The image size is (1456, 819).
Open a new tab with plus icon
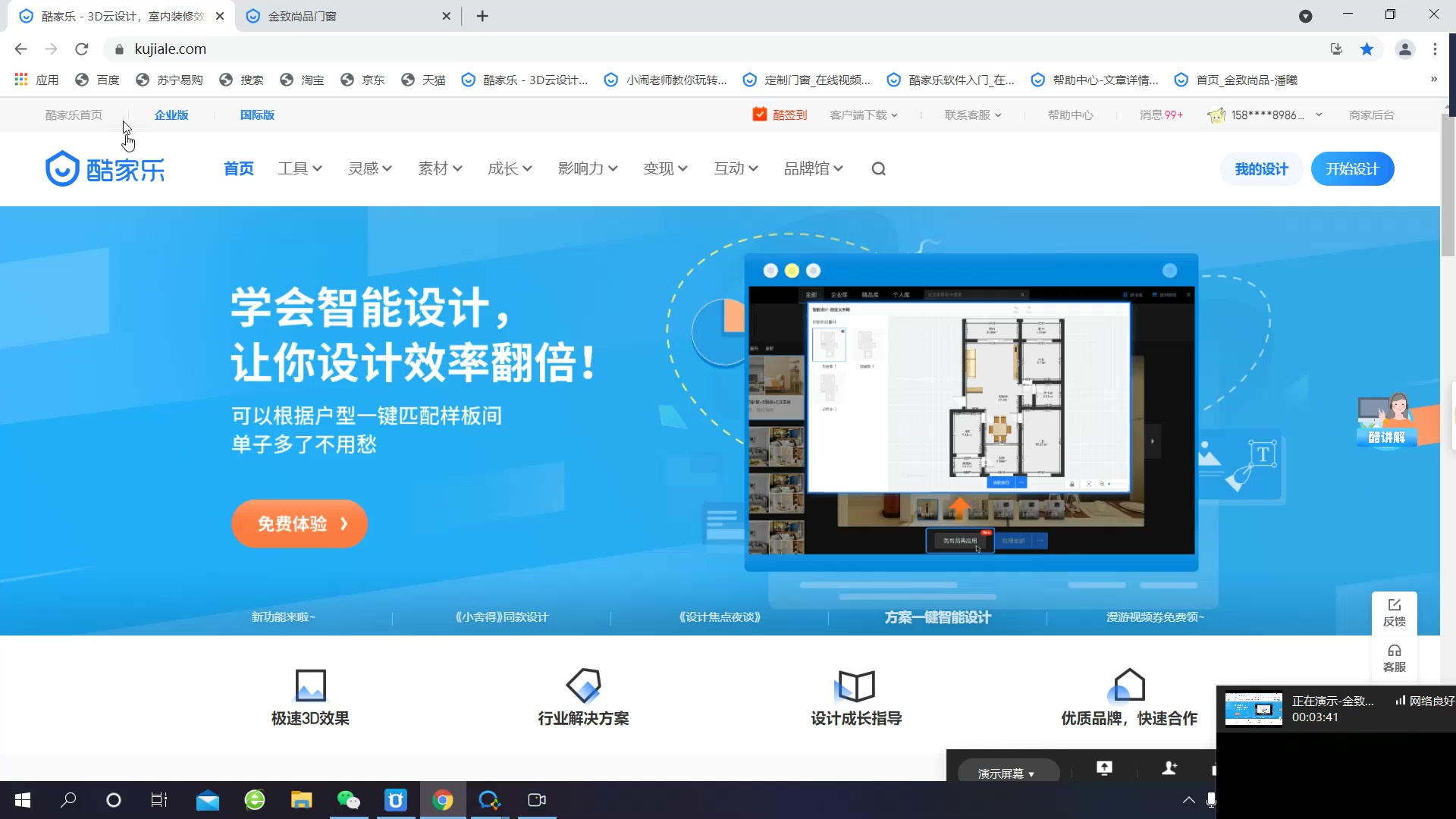[x=482, y=16]
